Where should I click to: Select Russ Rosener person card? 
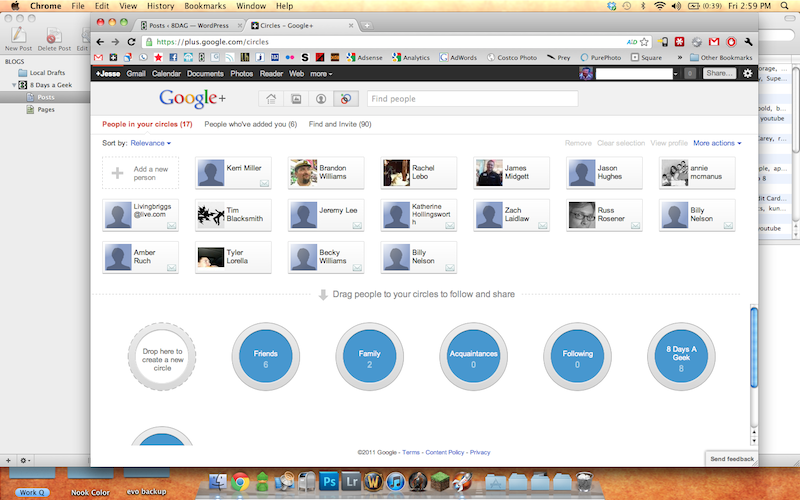pos(604,215)
